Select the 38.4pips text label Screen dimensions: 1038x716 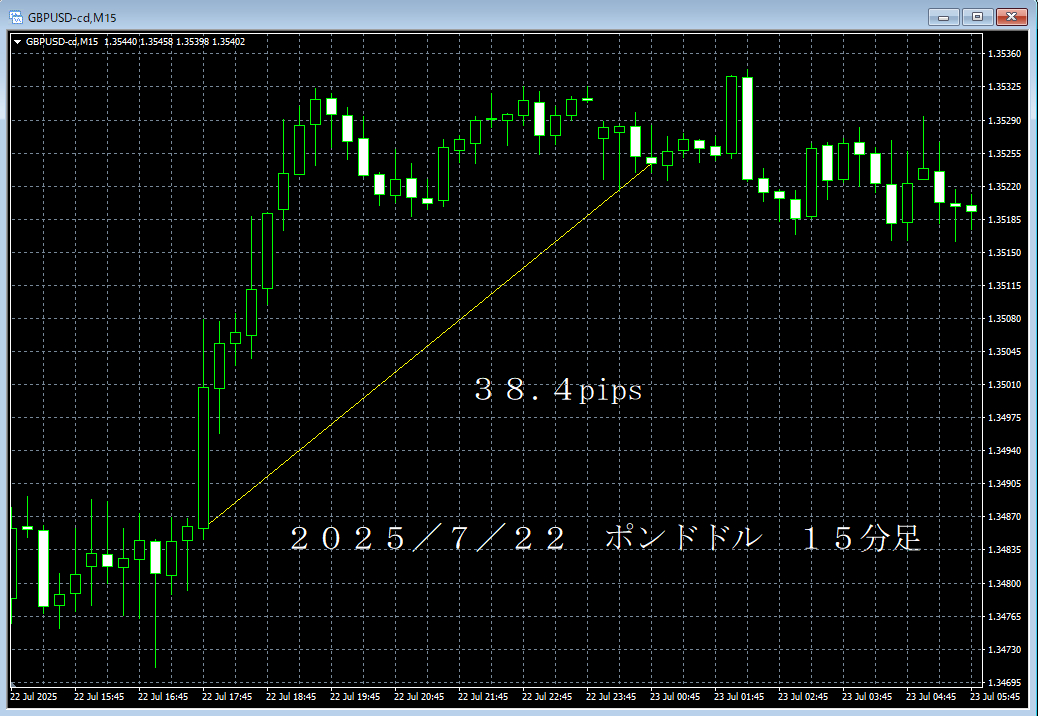[x=558, y=391]
